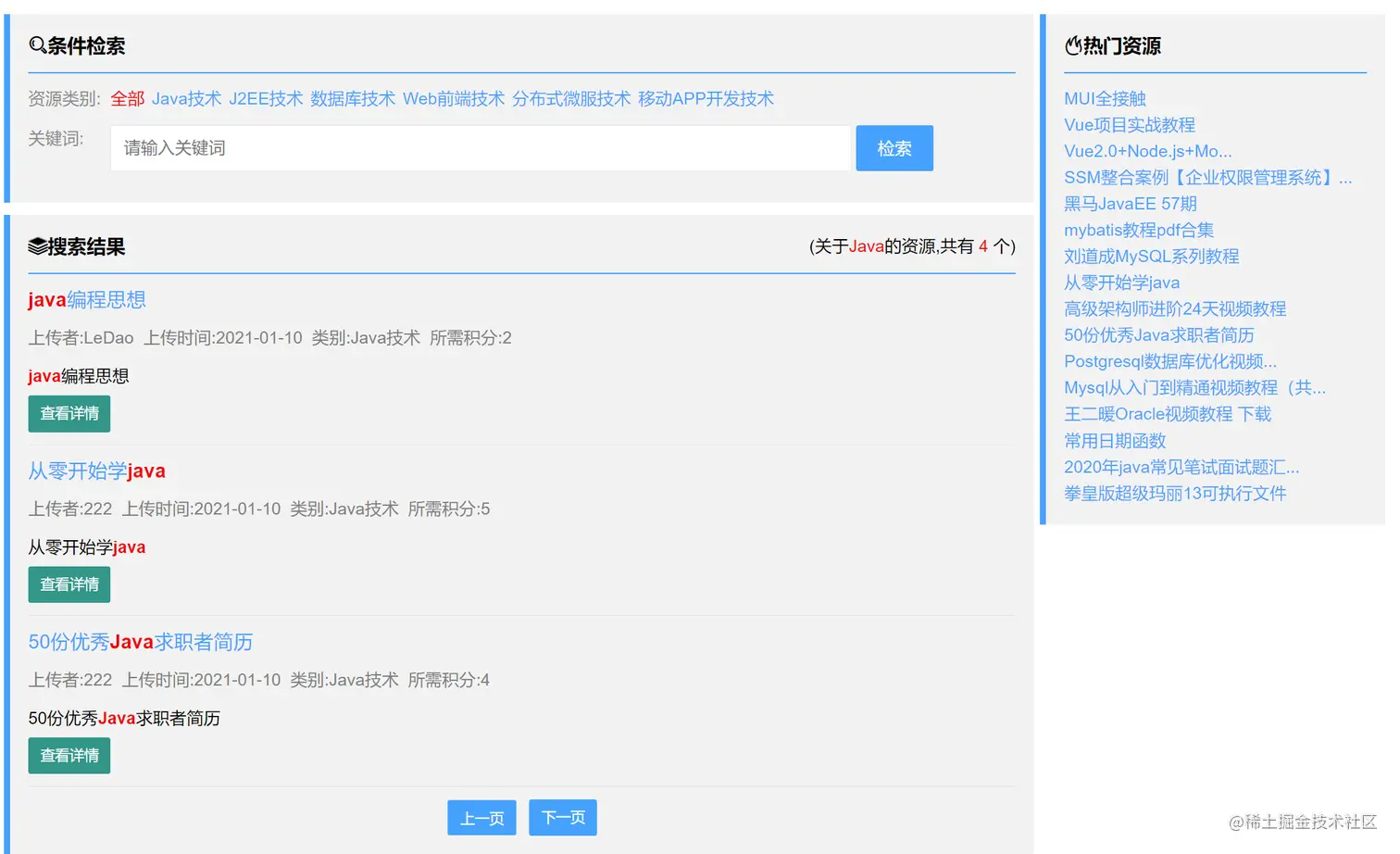Click the 所需积分:5 text
Image resolution: width=1400 pixels, height=854 pixels.
[x=449, y=509]
